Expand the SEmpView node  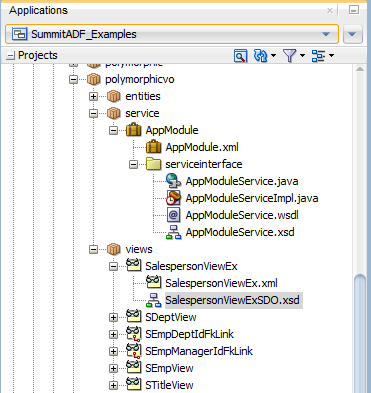point(113,368)
